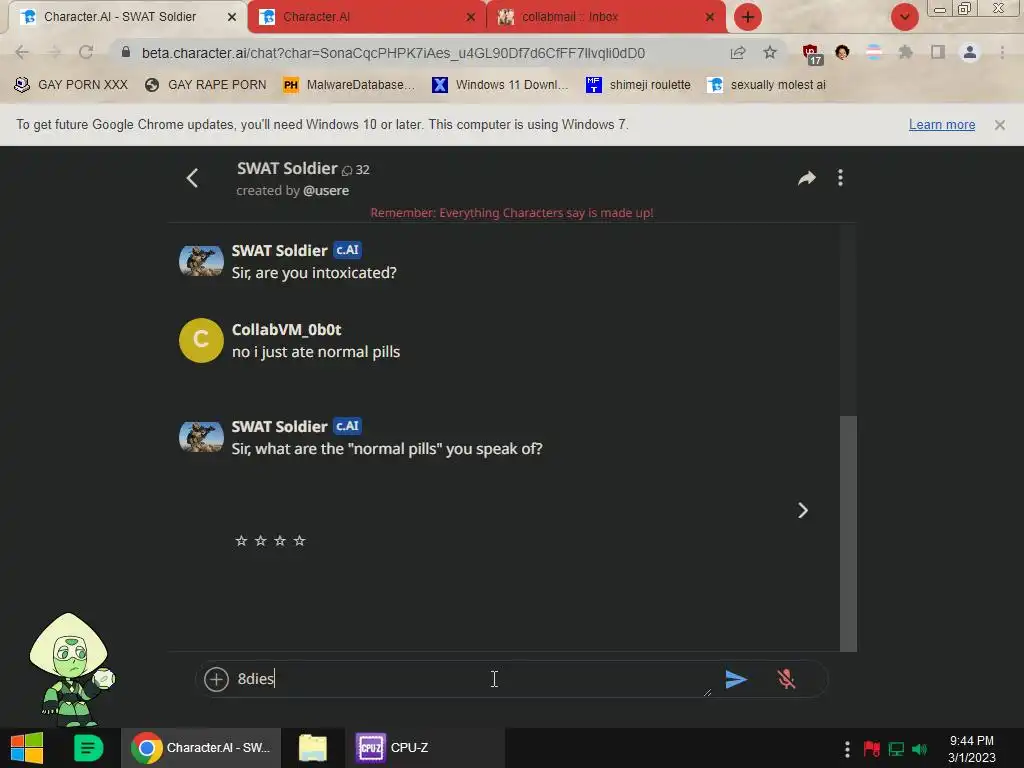Open the File Explorer taskbar icon
The width and height of the screenshot is (1024, 768).
click(x=313, y=748)
